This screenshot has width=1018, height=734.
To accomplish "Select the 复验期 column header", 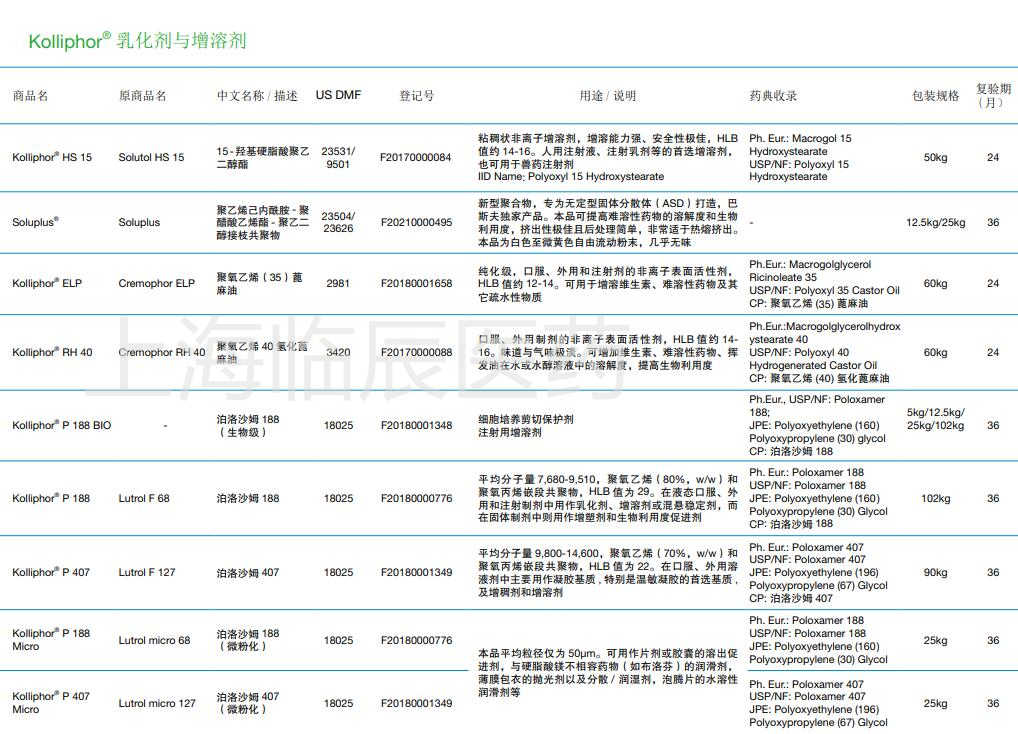I will tap(992, 95).
